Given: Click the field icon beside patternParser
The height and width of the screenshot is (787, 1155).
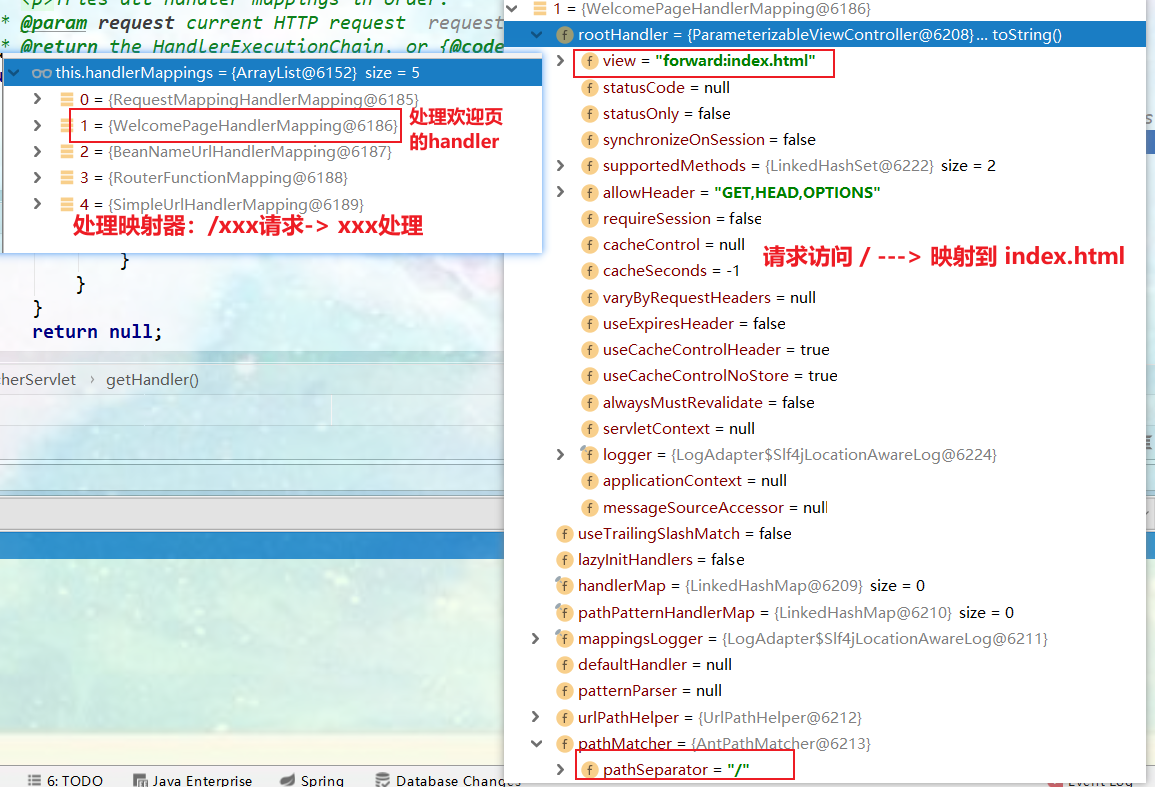Looking at the screenshot, I should click(x=564, y=690).
